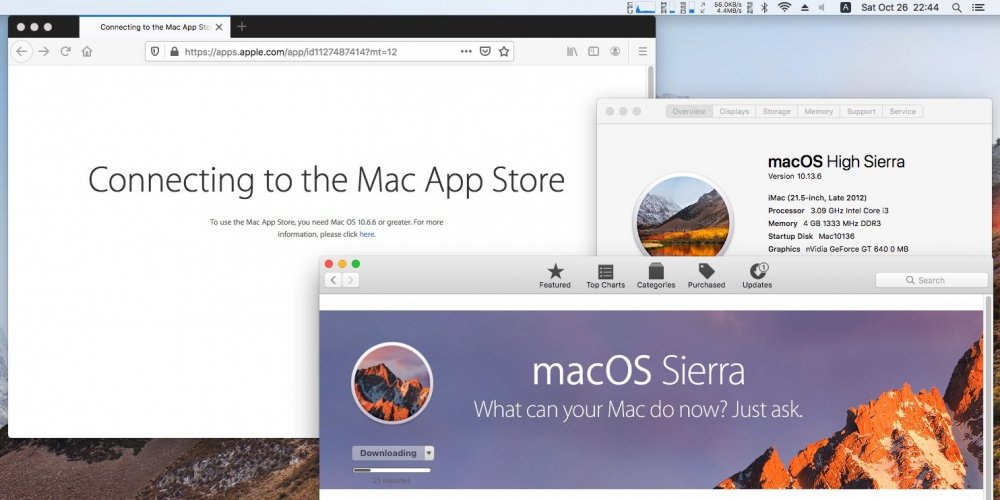Viewport: 1000px width, 500px height.
Task: Open Featured section in App Store
Action: point(555,276)
